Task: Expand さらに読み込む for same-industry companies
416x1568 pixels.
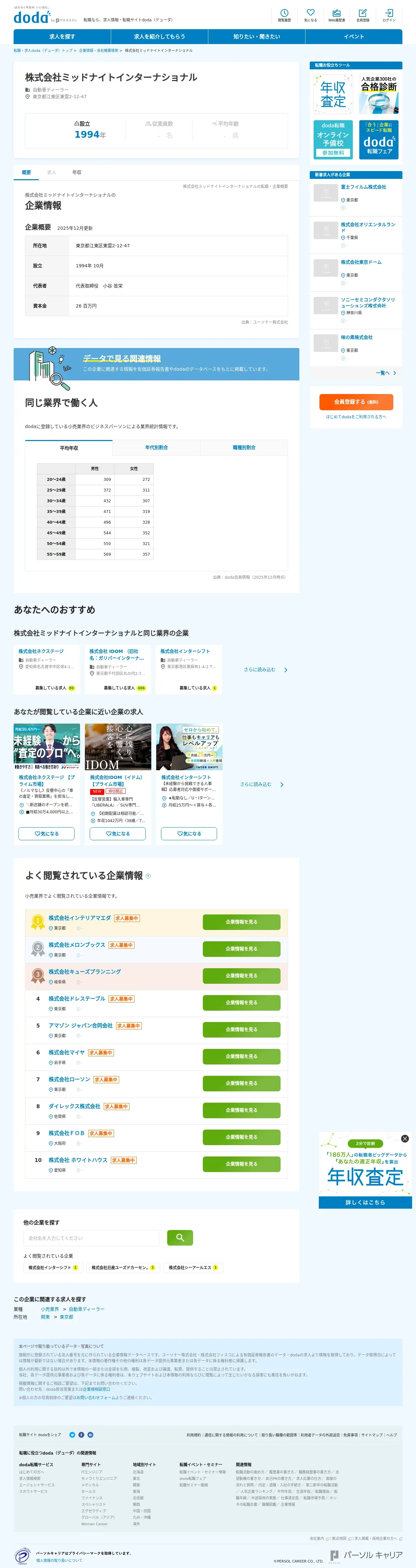Action: pyautogui.click(x=266, y=669)
